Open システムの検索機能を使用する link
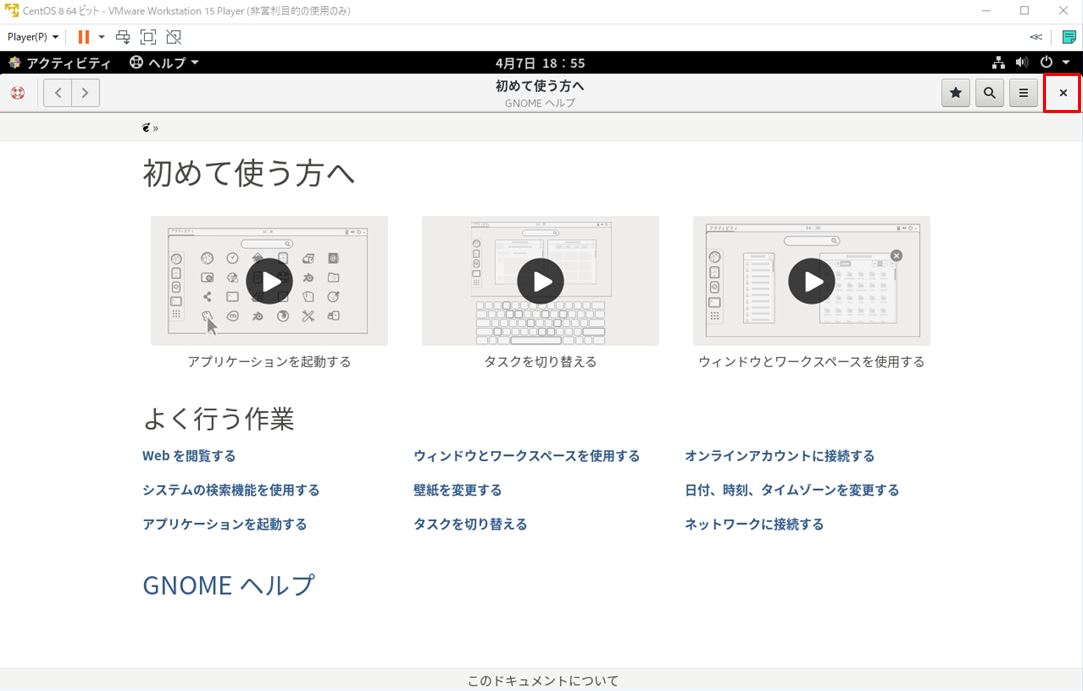Image resolution: width=1083 pixels, height=691 pixels. 231,490
